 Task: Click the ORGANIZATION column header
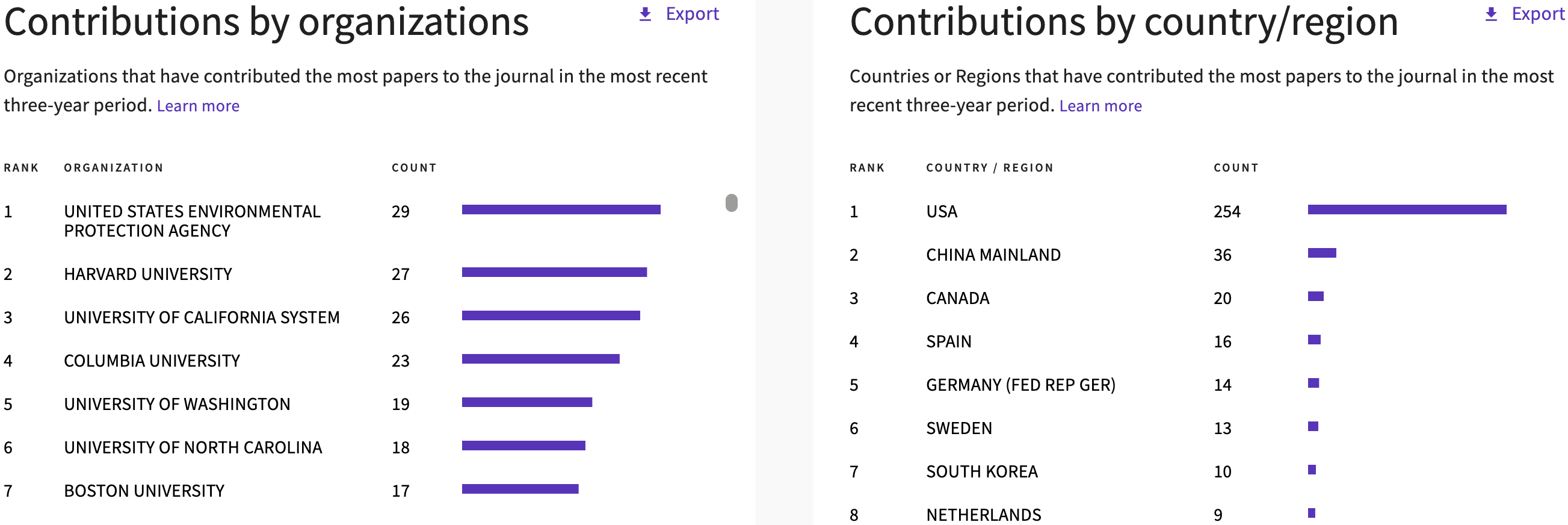(x=113, y=168)
